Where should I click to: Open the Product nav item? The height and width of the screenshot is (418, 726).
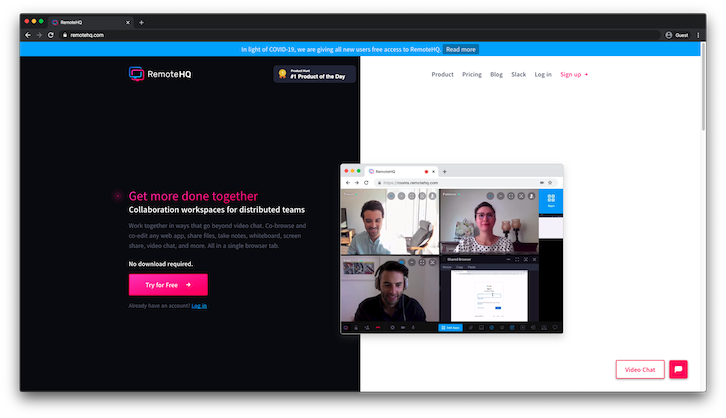click(x=442, y=74)
